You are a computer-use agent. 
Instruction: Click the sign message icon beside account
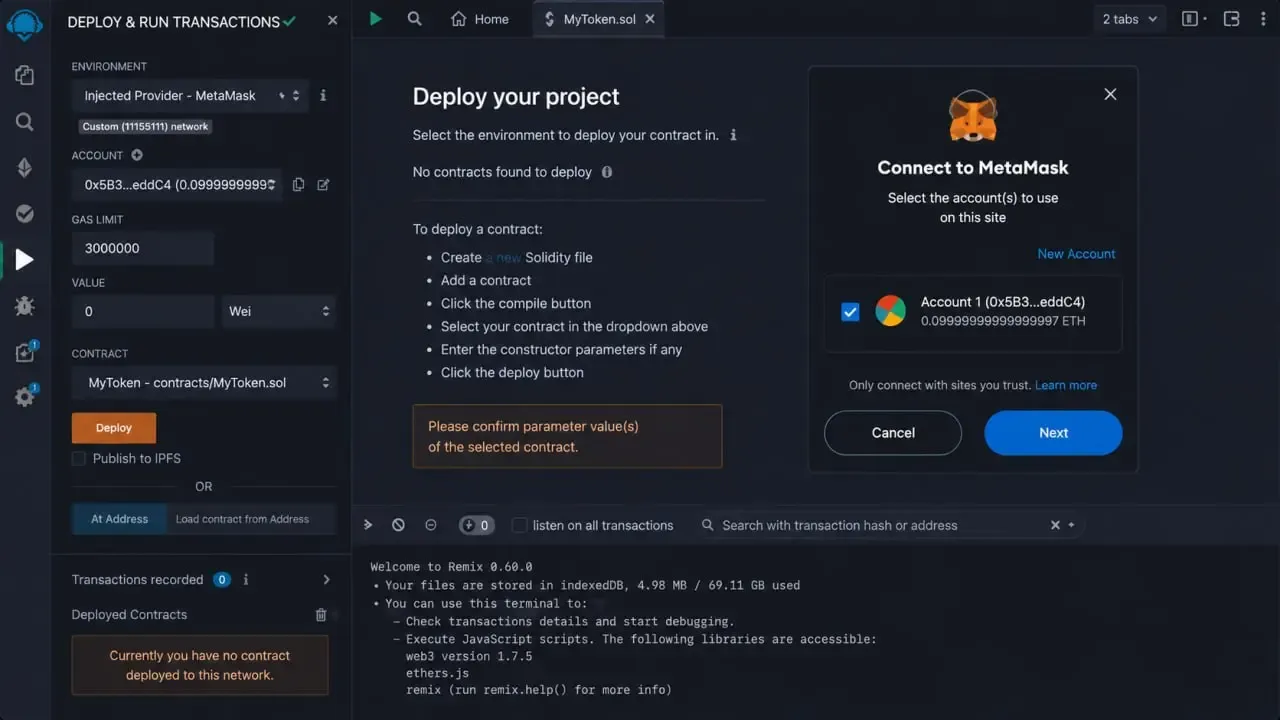coord(323,185)
